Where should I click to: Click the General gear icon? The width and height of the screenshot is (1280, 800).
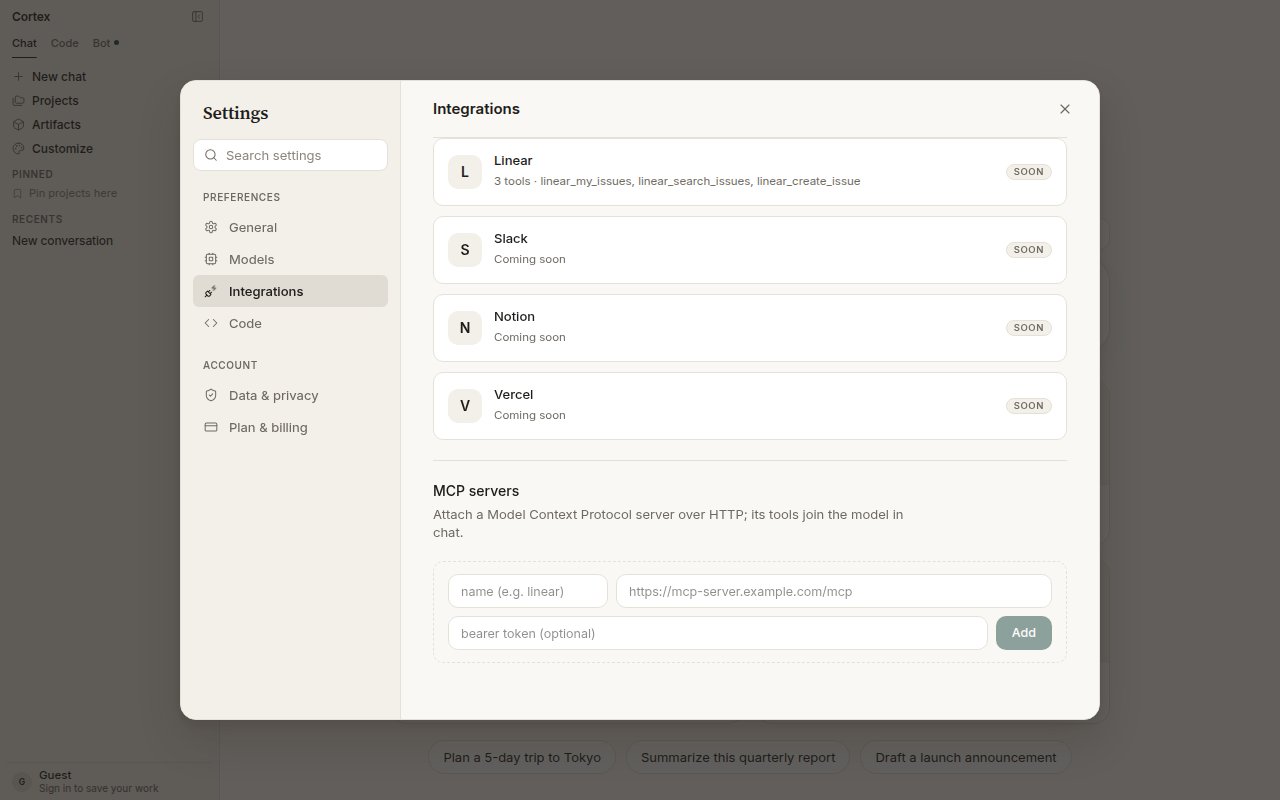[211, 227]
